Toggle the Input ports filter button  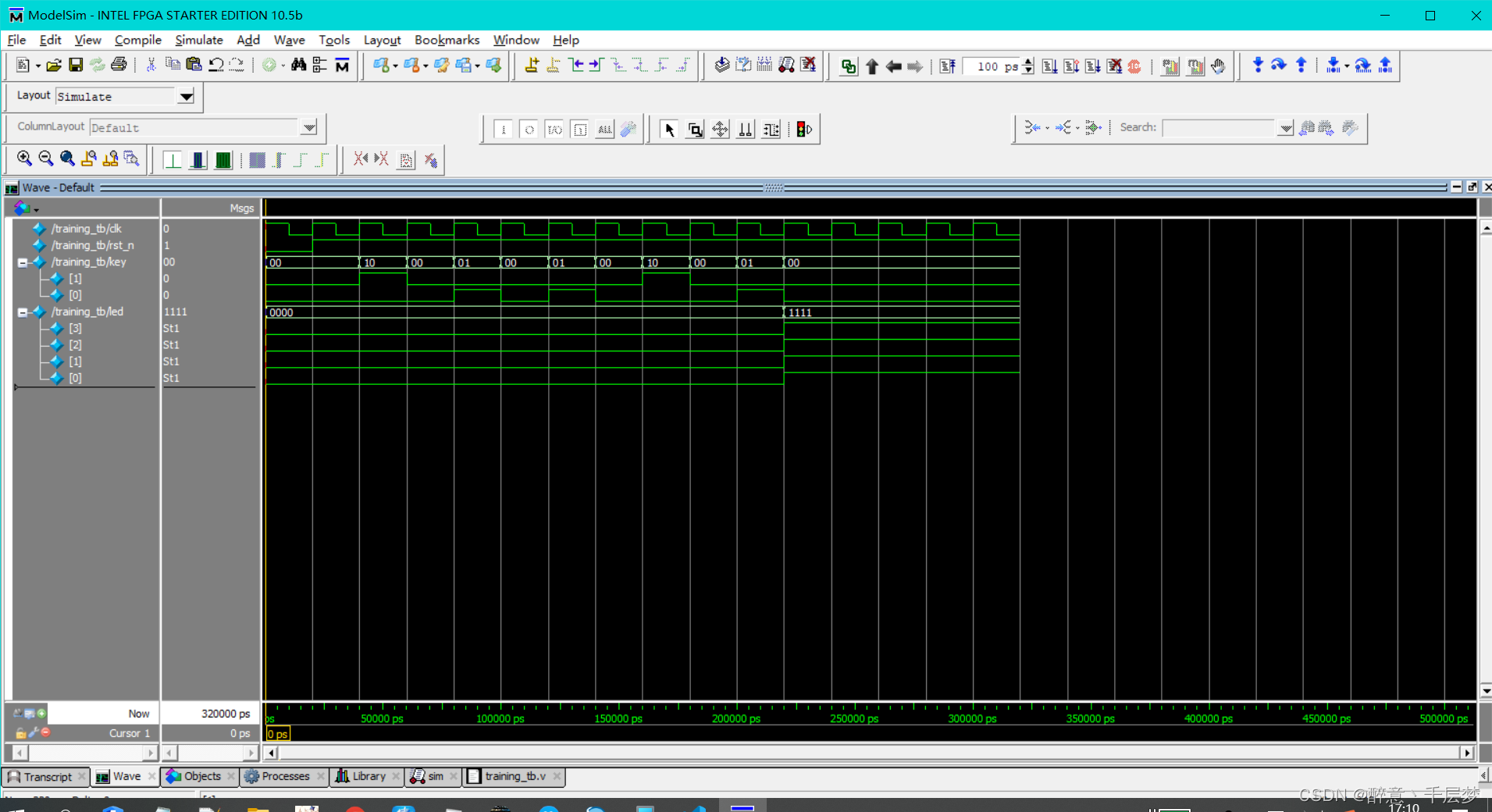(504, 130)
